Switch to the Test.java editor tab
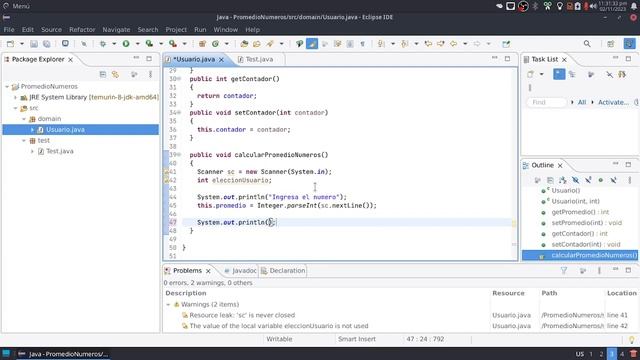640x360 pixels. pyautogui.click(x=260, y=59)
